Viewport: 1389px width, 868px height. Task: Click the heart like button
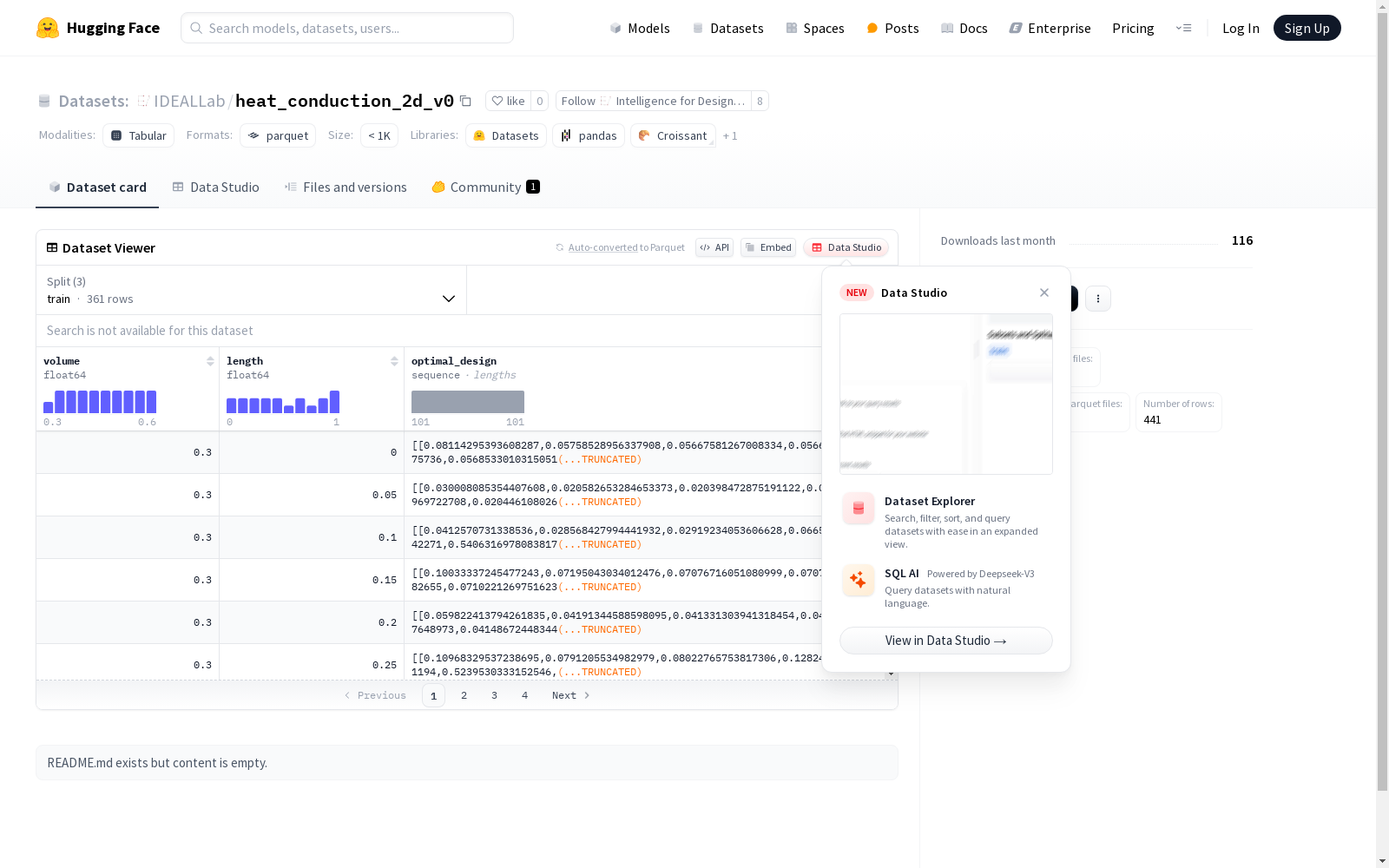508,101
